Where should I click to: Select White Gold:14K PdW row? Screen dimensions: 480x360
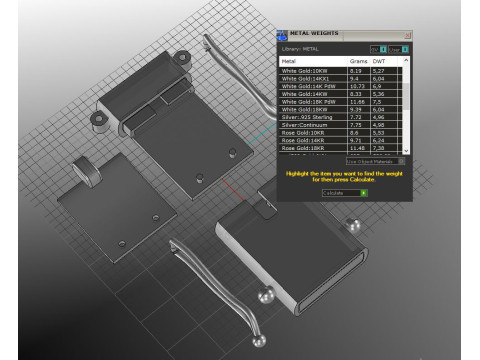pos(340,86)
